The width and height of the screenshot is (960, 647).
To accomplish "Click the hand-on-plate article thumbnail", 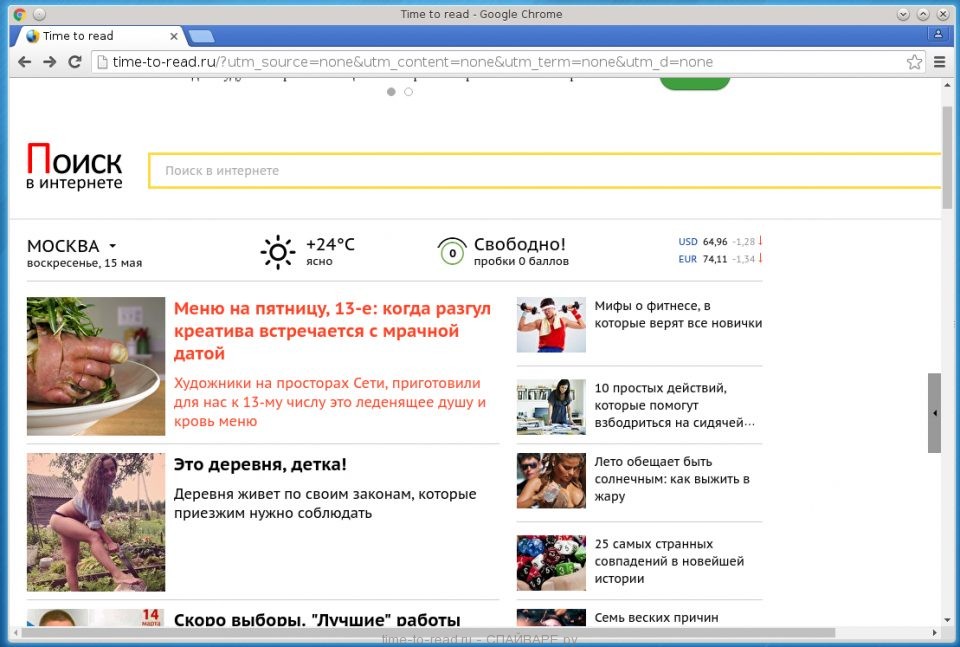I will pos(96,366).
